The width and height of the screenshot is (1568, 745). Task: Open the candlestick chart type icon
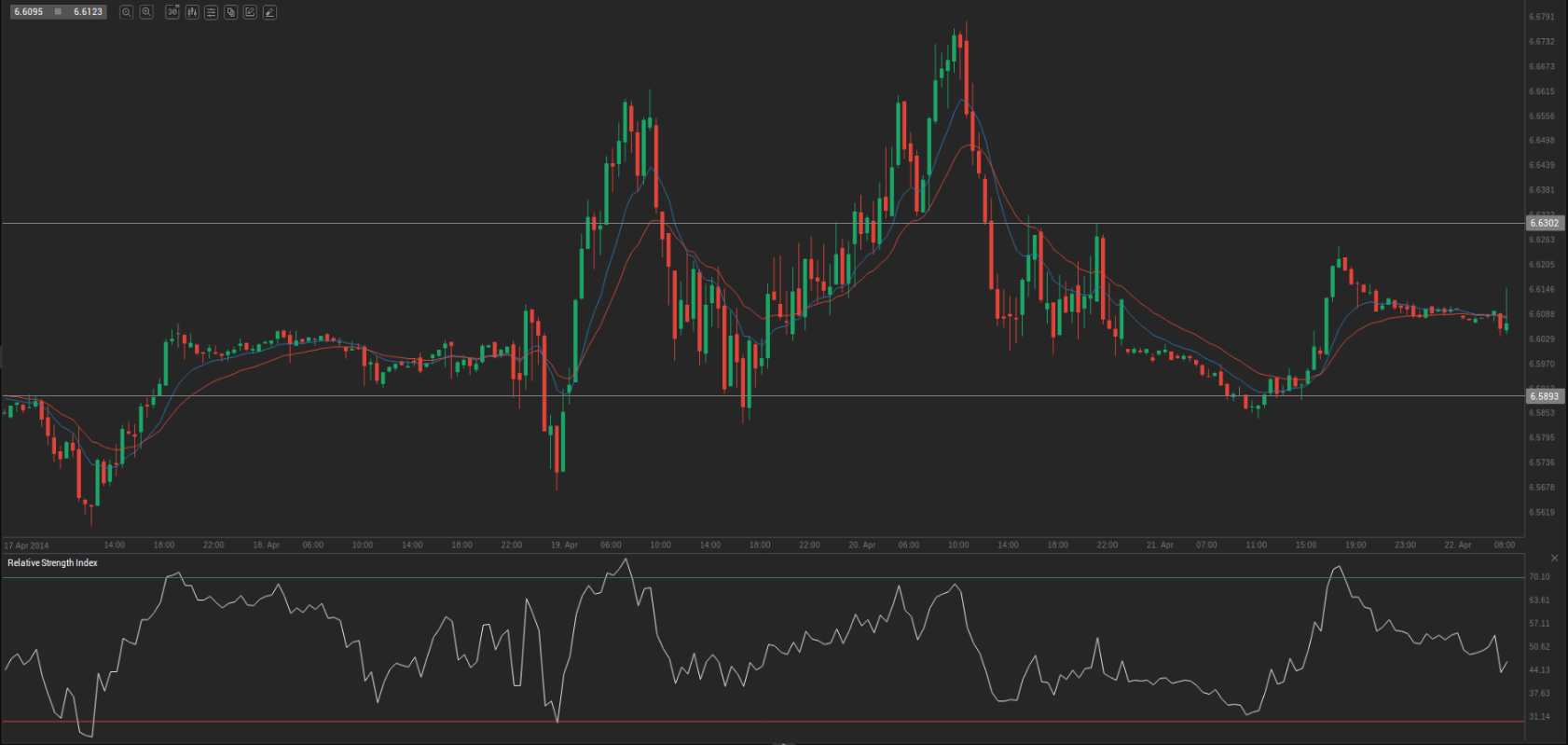pos(192,12)
